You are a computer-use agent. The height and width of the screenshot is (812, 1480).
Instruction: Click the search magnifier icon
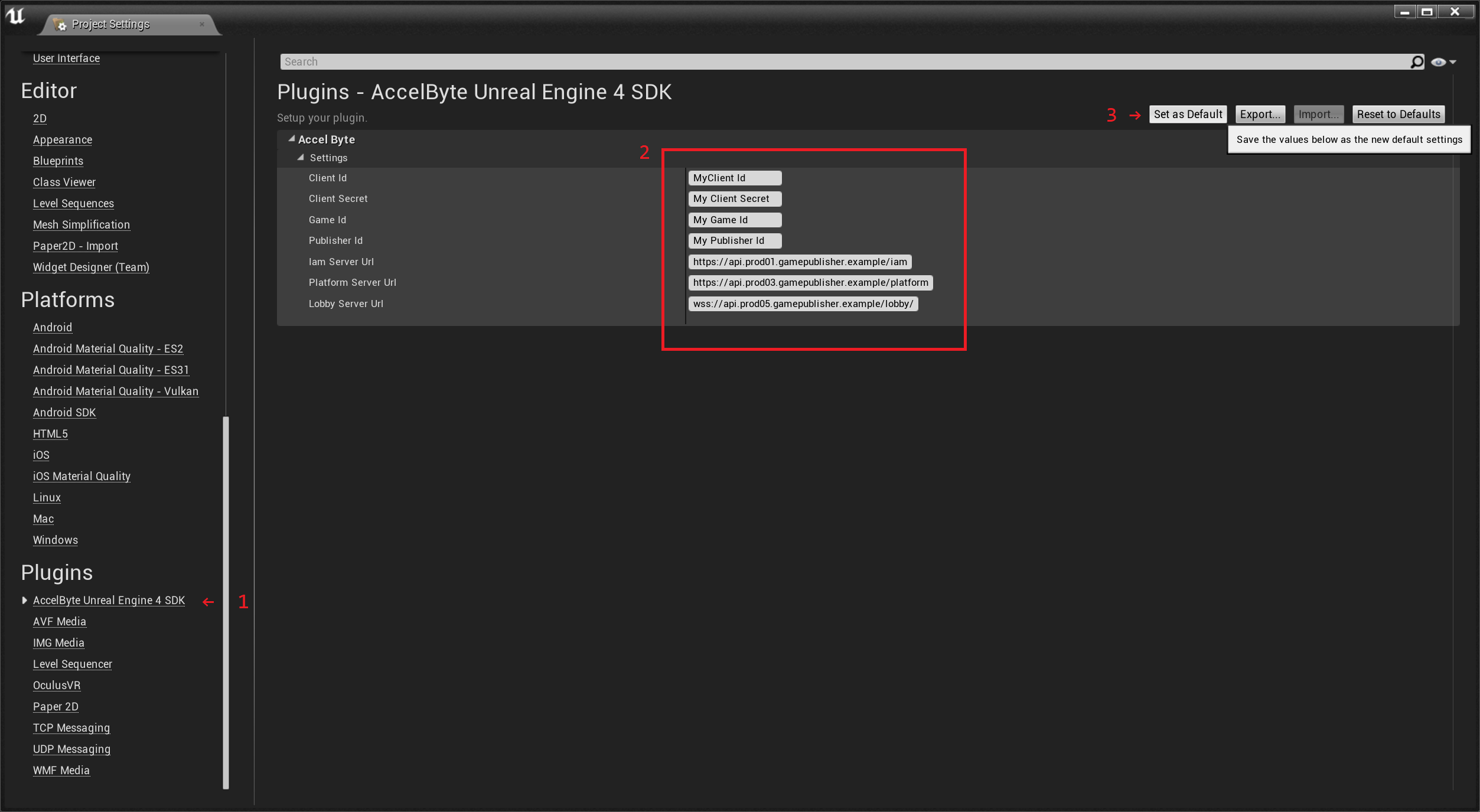pyautogui.click(x=1417, y=62)
